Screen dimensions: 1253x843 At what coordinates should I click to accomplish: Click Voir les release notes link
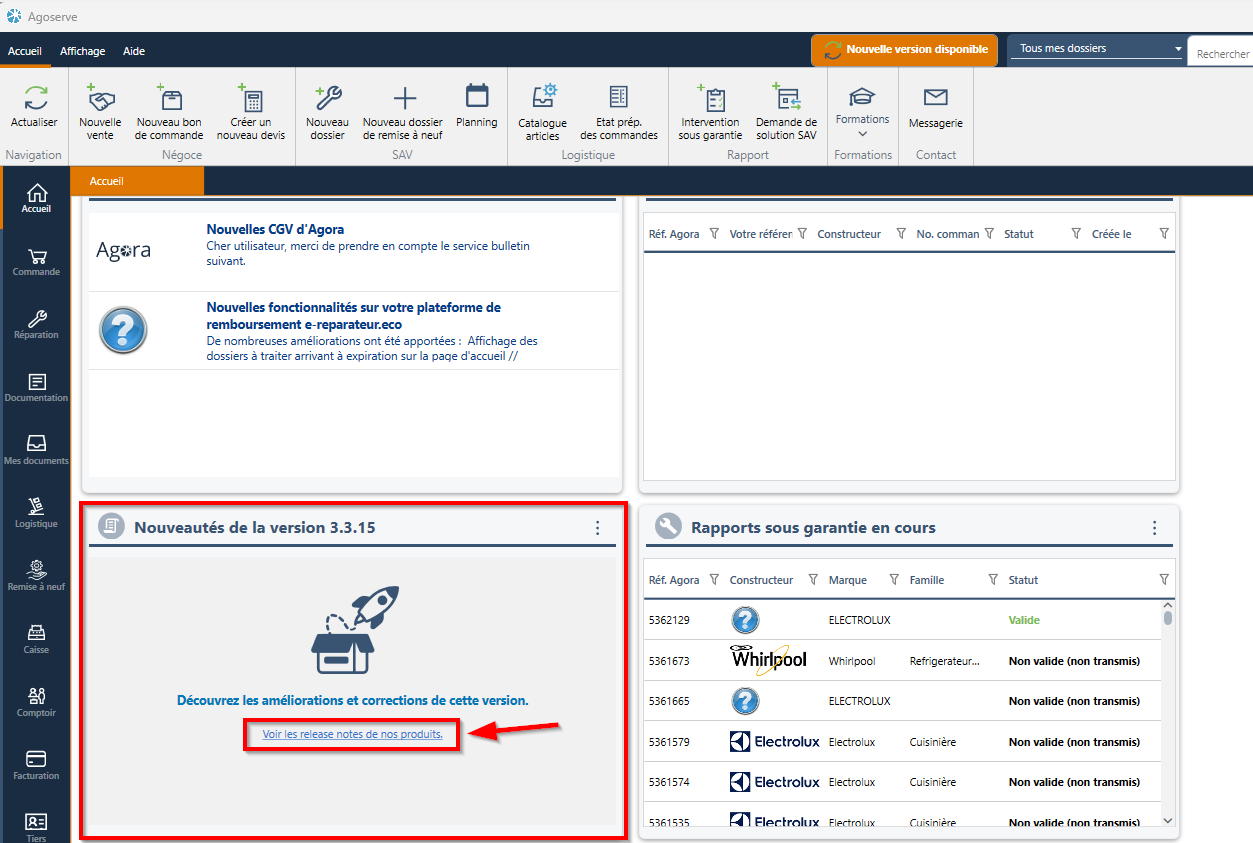tap(352, 734)
